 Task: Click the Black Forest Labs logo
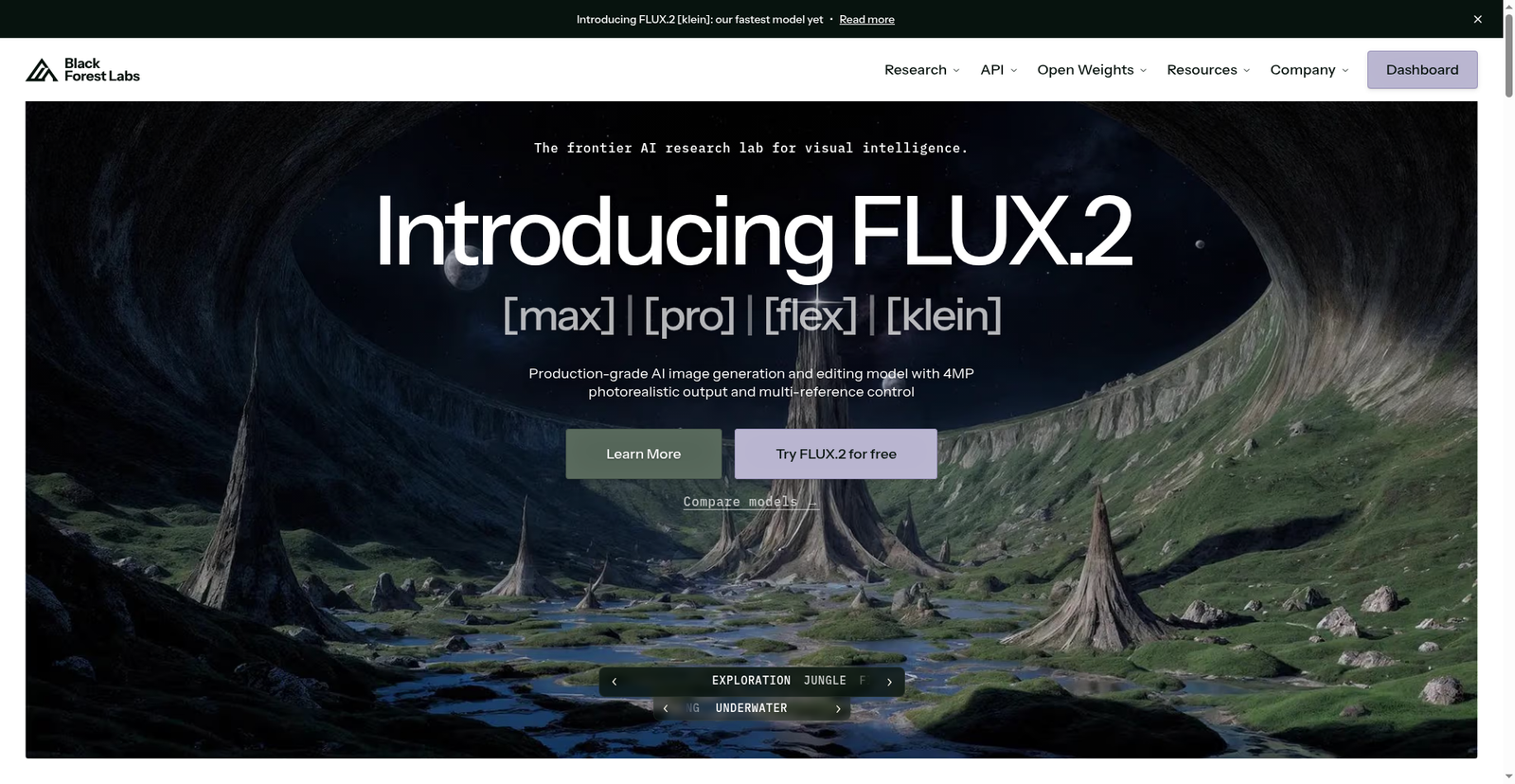click(82, 70)
